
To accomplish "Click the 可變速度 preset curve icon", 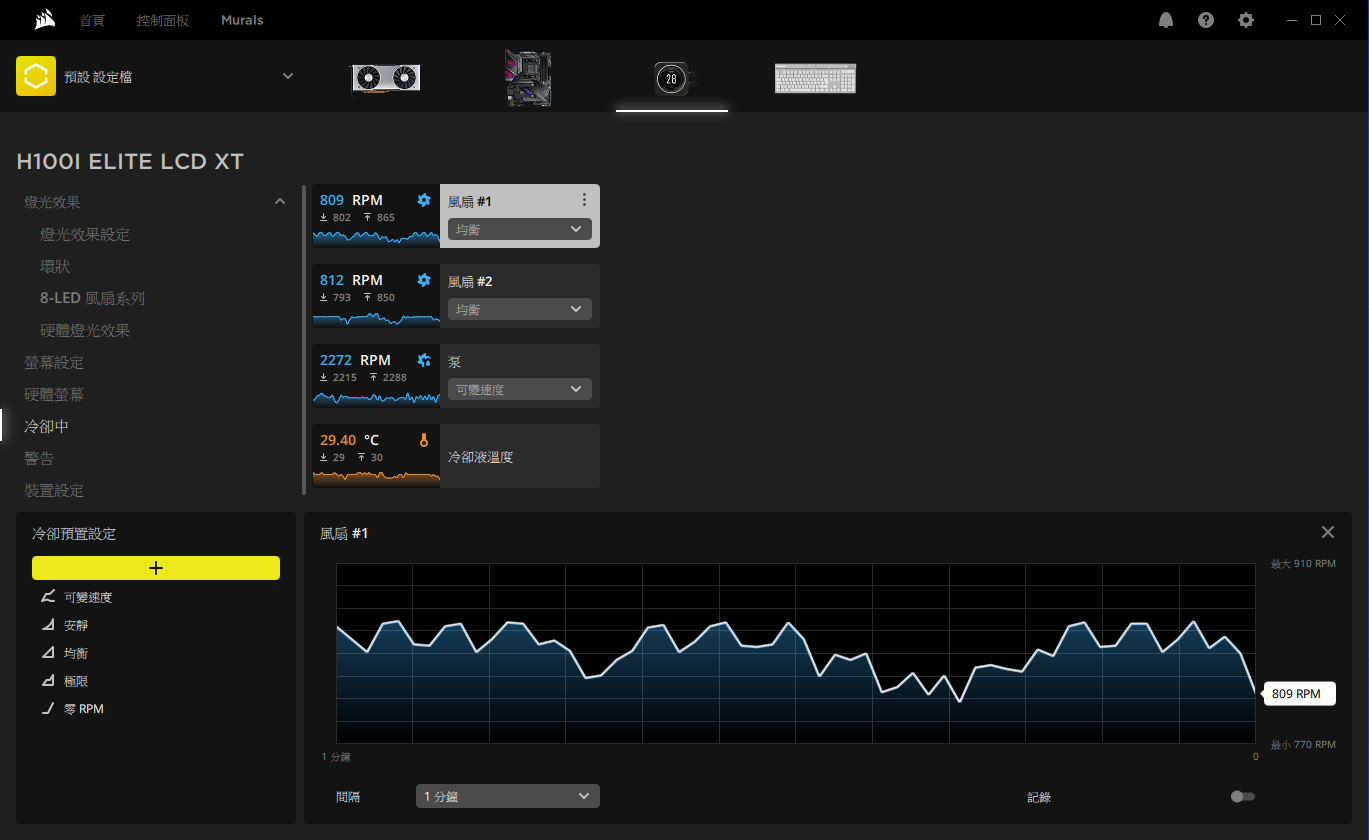I will click(48, 597).
